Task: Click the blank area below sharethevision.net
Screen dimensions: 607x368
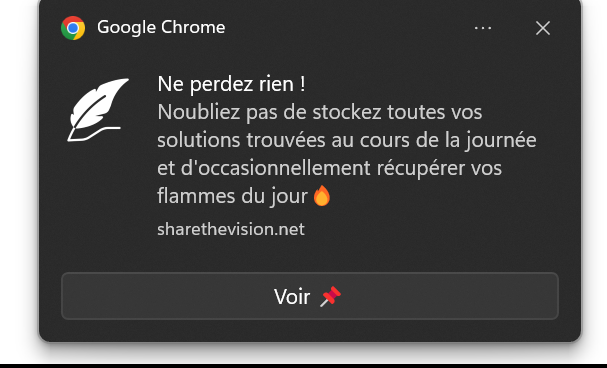Action: [x=310, y=255]
